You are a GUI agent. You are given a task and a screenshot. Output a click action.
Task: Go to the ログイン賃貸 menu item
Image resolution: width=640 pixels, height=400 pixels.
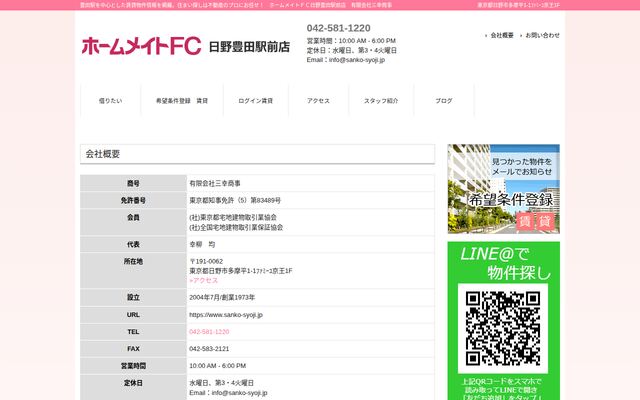(x=256, y=101)
